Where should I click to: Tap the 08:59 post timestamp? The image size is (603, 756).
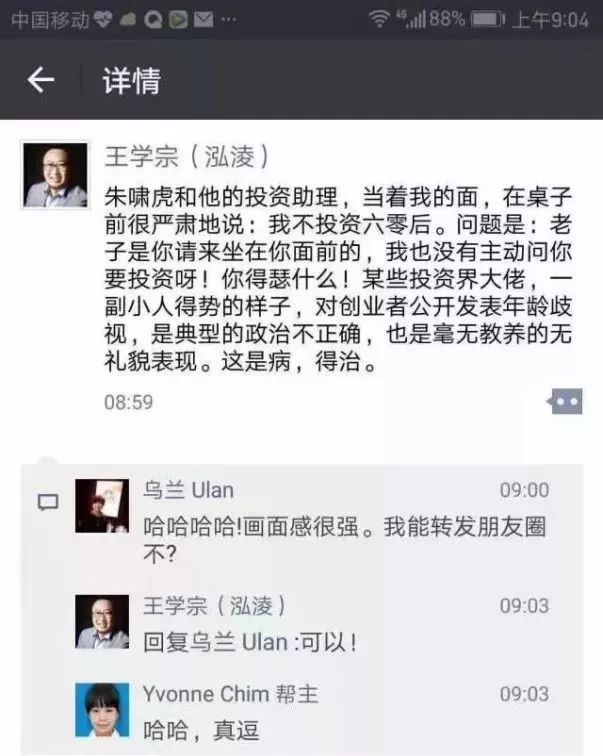(129, 402)
